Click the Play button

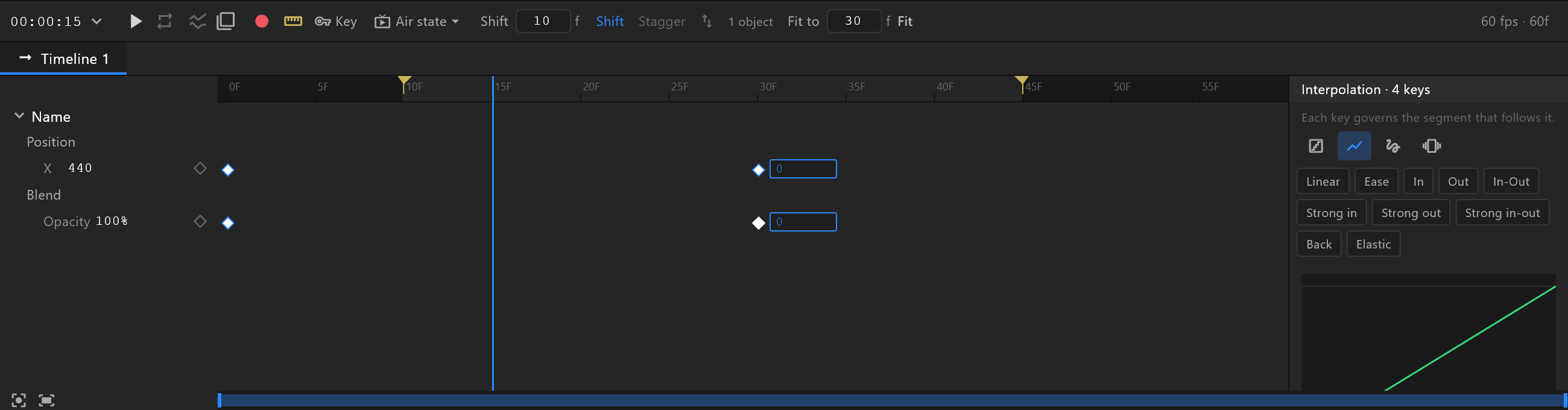pos(136,21)
